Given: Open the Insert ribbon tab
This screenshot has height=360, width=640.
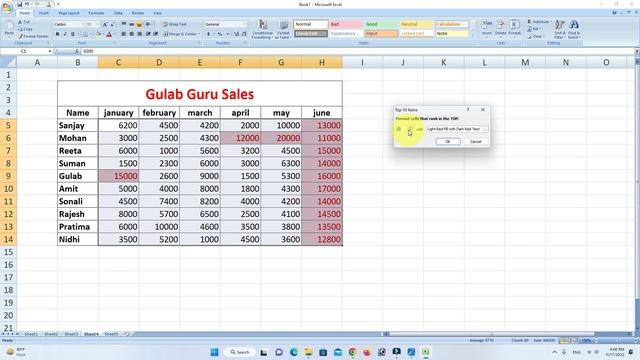Looking at the screenshot, I should [x=44, y=13].
